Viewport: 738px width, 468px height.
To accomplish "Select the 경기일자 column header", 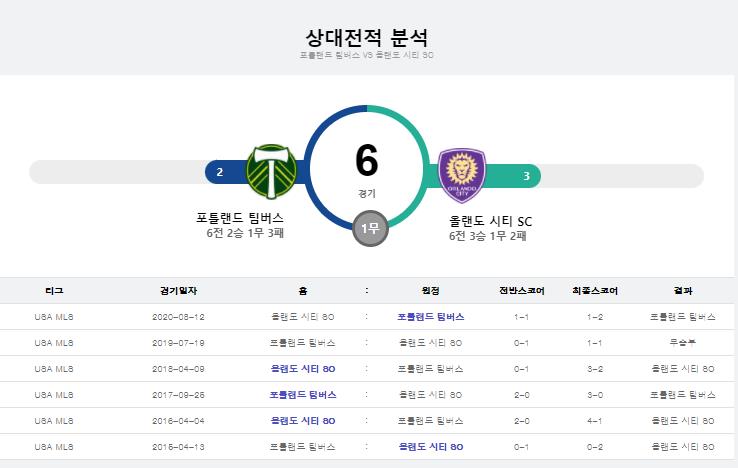I will point(178,290).
